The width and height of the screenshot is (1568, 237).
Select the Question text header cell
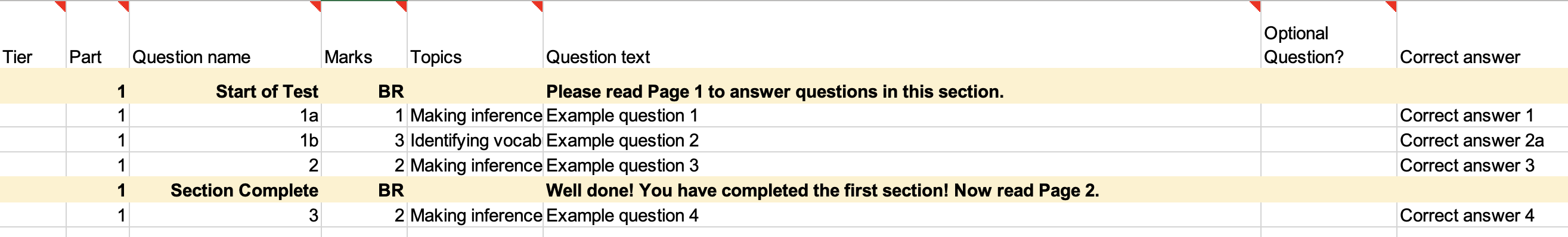coord(901,35)
